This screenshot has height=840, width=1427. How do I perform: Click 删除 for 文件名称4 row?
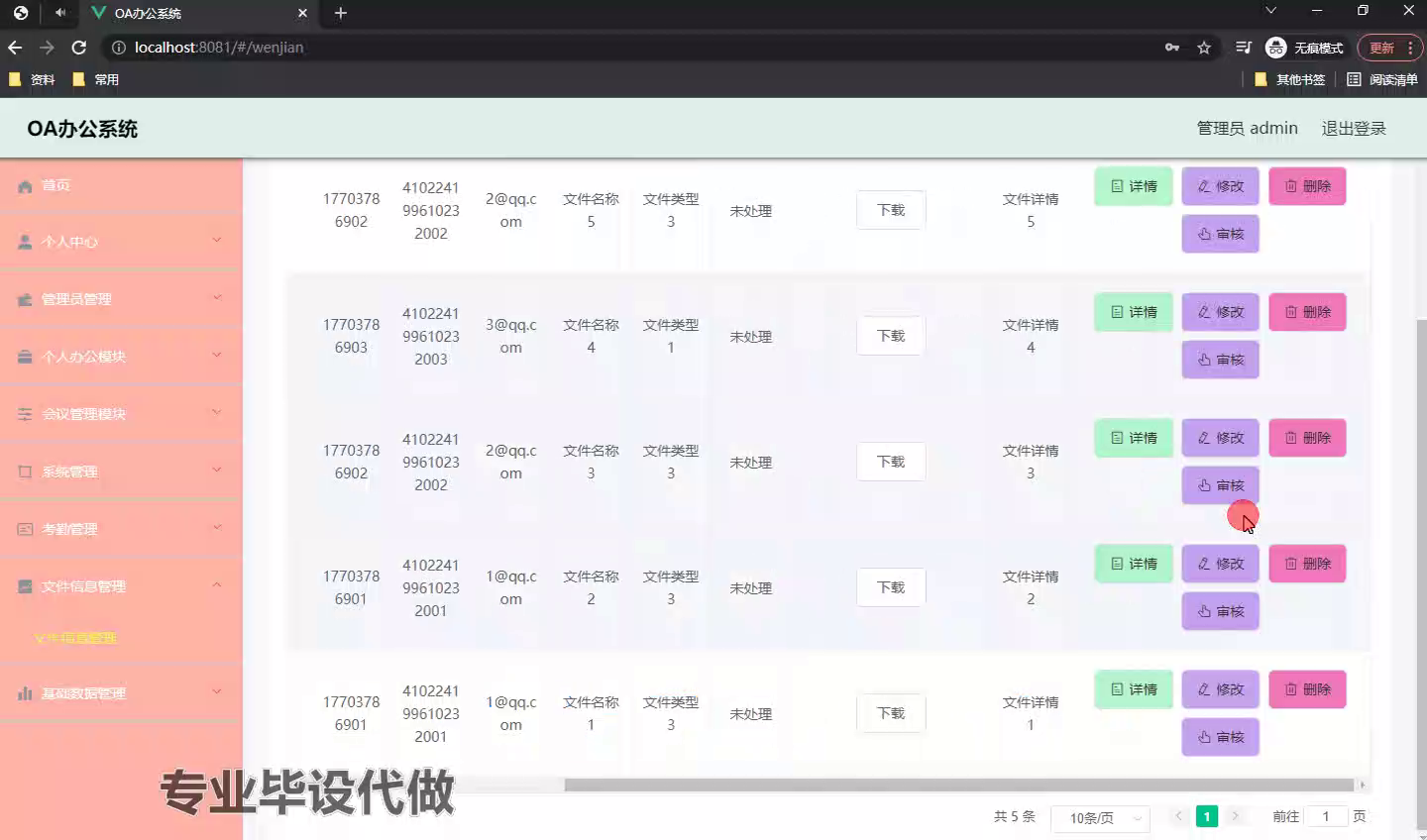[x=1307, y=312]
